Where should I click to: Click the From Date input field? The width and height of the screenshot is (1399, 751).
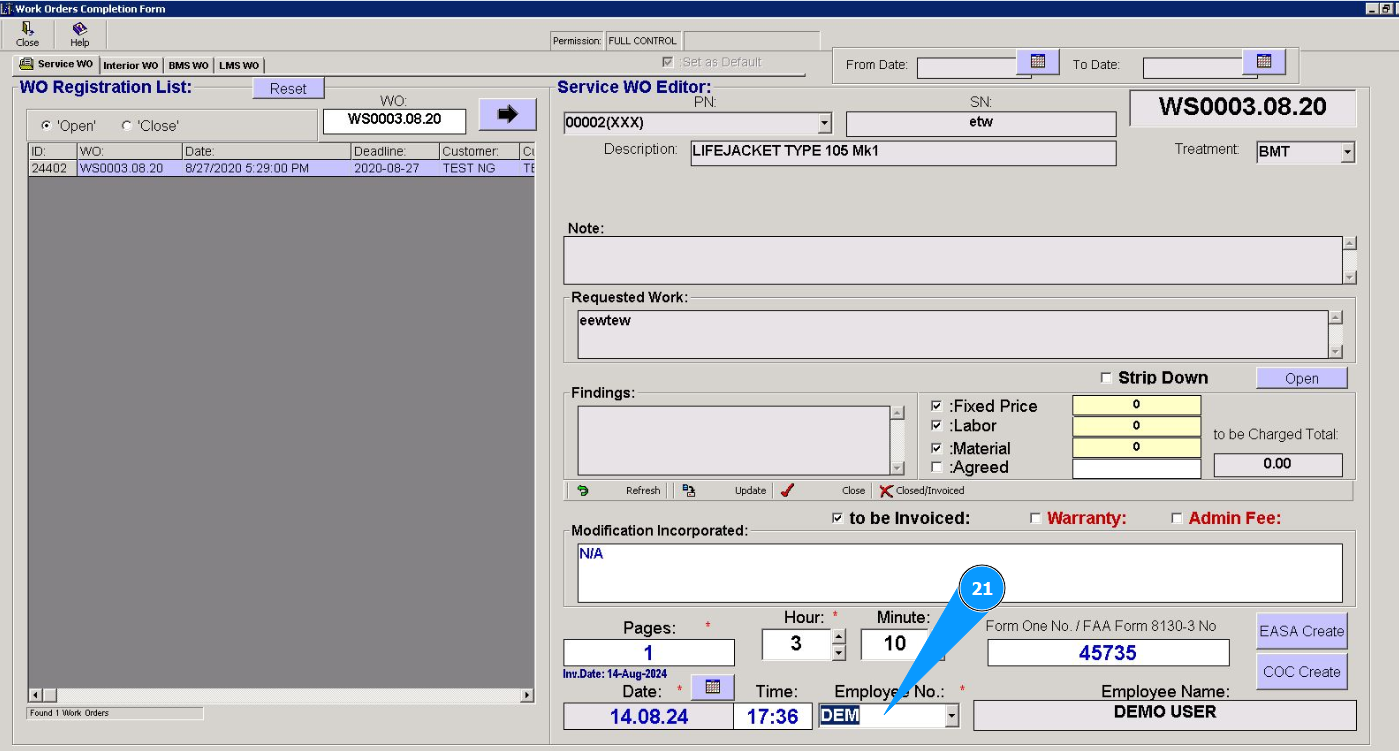pos(967,68)
